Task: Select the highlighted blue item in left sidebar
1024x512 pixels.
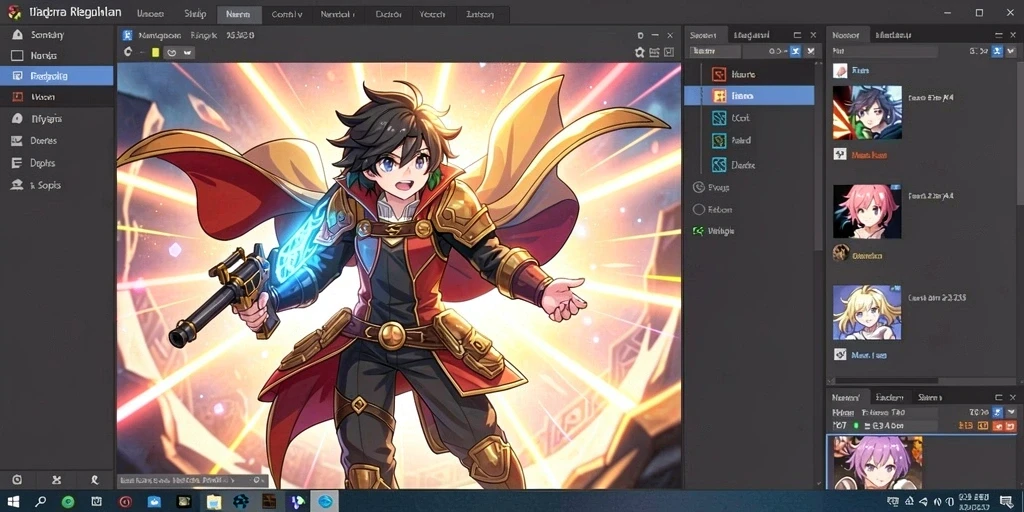Action: pos(57,76)
